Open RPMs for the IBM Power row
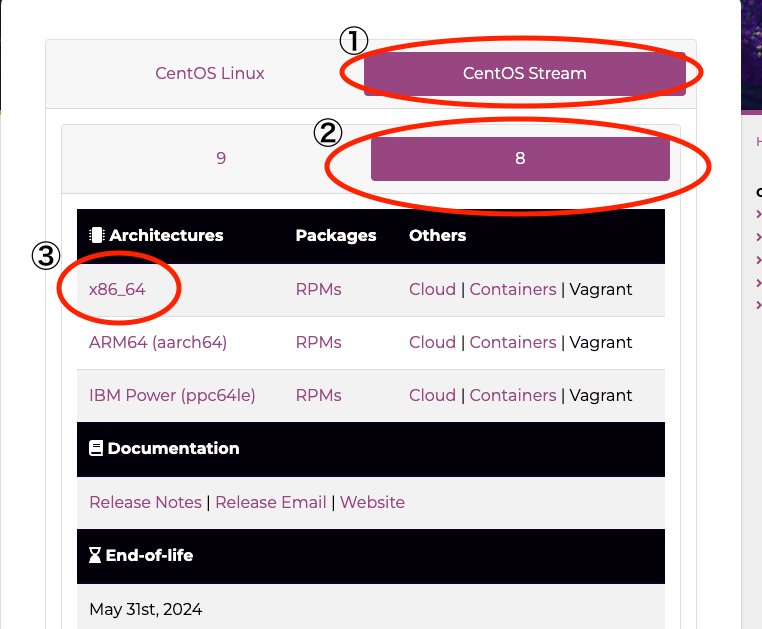 click(318, 395)
